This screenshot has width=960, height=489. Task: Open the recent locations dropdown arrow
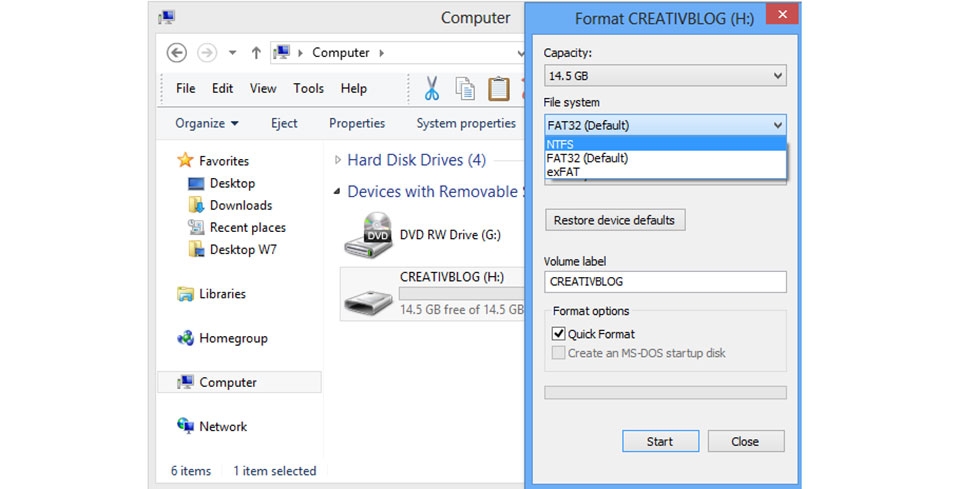233,53
